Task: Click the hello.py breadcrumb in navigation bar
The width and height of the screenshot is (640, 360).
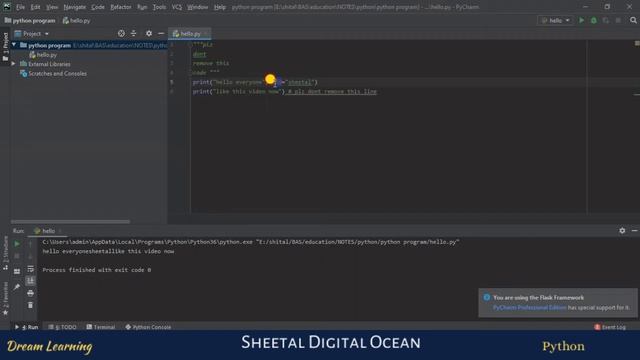Action: click(77, 20)
